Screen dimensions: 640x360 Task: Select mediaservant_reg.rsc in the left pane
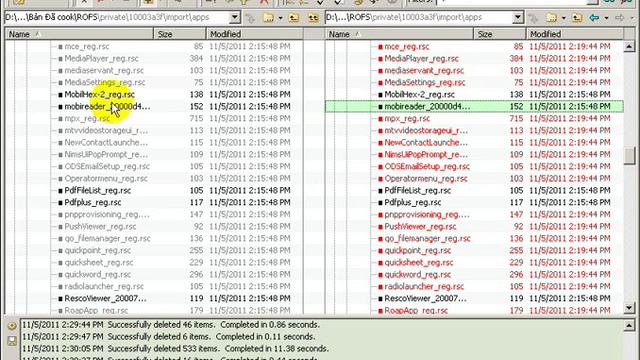pos(104,71)
